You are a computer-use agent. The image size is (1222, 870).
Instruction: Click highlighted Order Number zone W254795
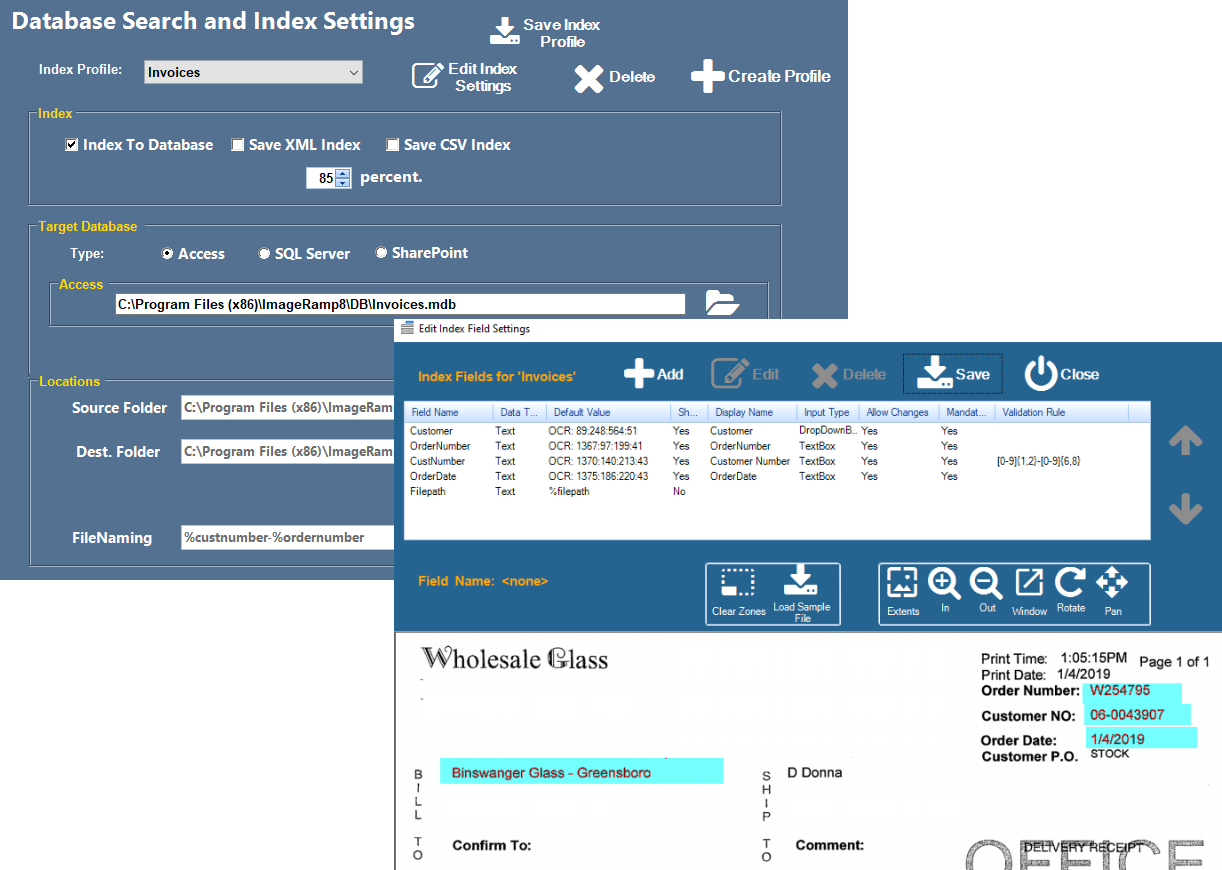click(1133, 691)
